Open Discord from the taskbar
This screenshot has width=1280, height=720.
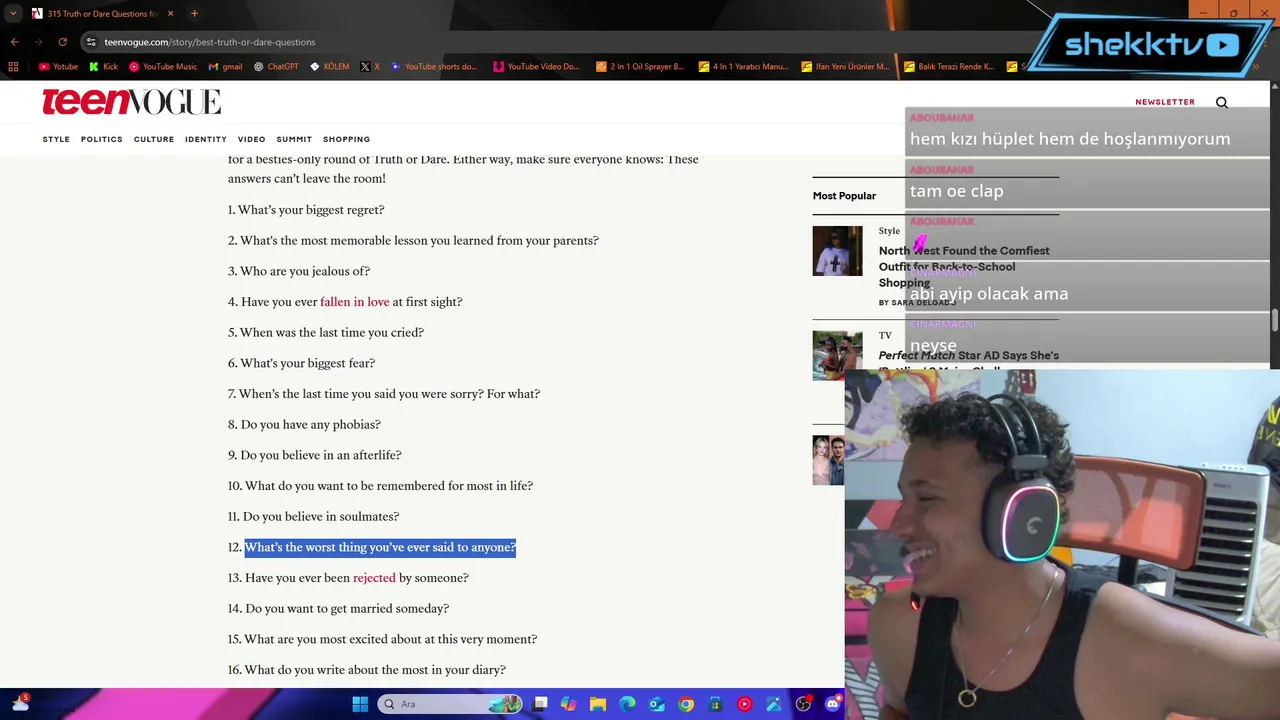832,704
